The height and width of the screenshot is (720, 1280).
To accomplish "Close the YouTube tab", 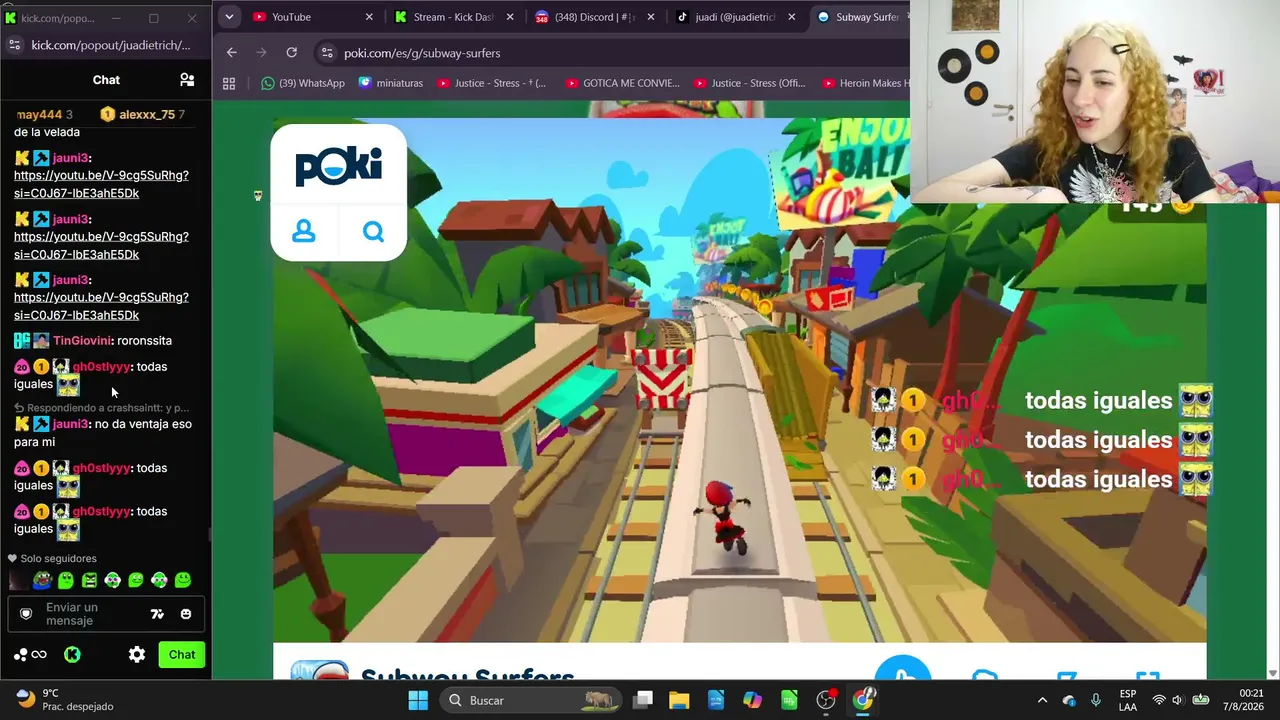I will 369,17.
